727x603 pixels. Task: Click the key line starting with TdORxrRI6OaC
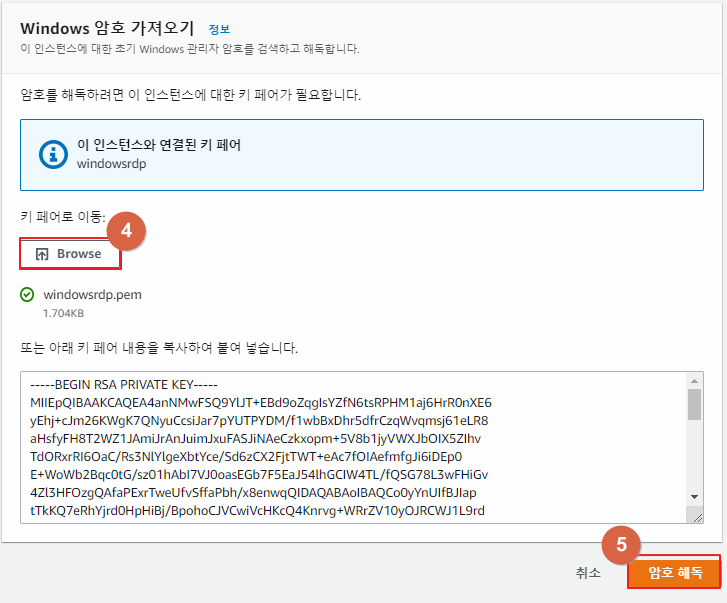pyautogui.click(x=246, y=457)
